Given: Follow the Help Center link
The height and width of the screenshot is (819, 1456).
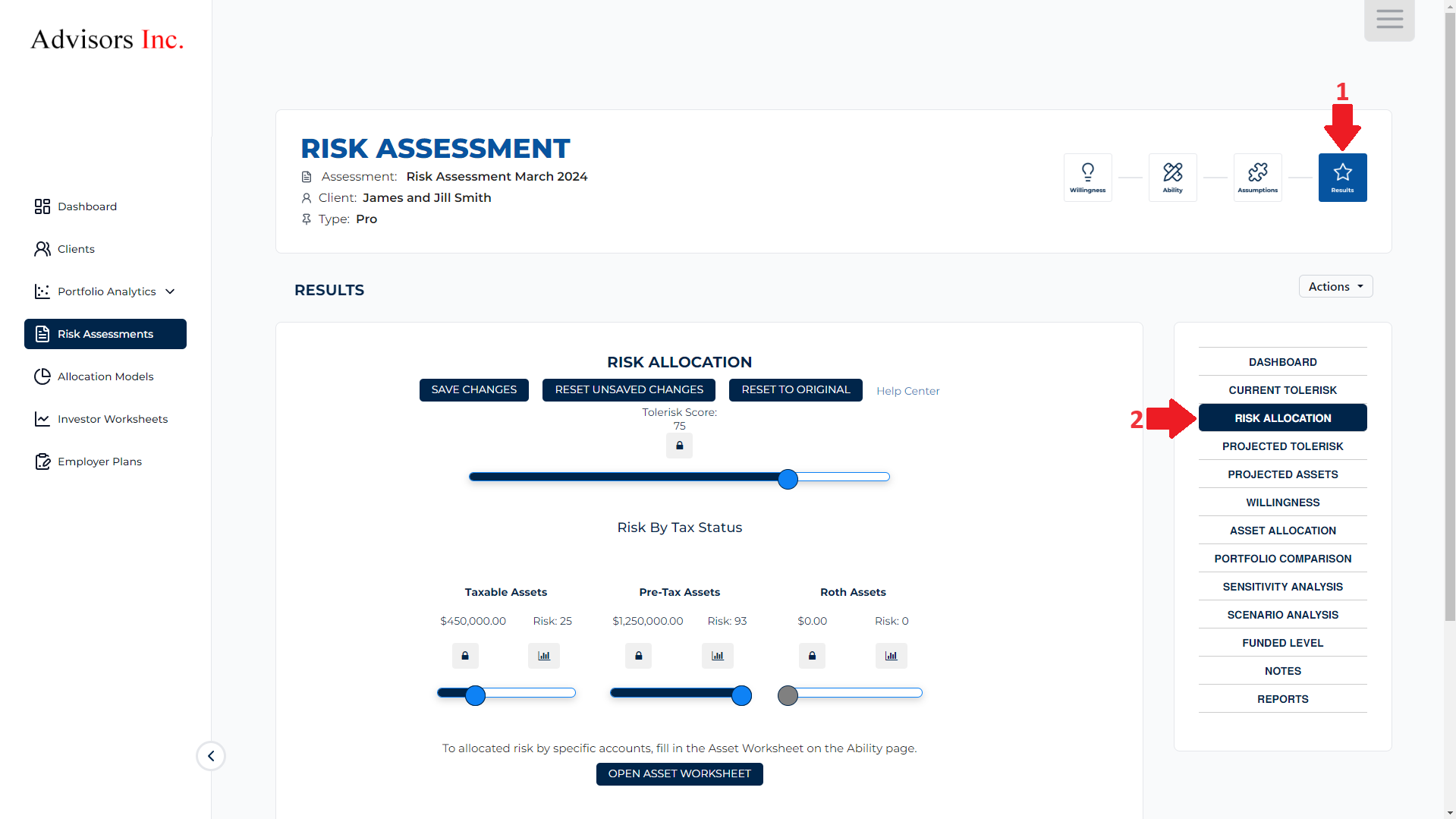Looking at the screenshot, I should point(907,391).
